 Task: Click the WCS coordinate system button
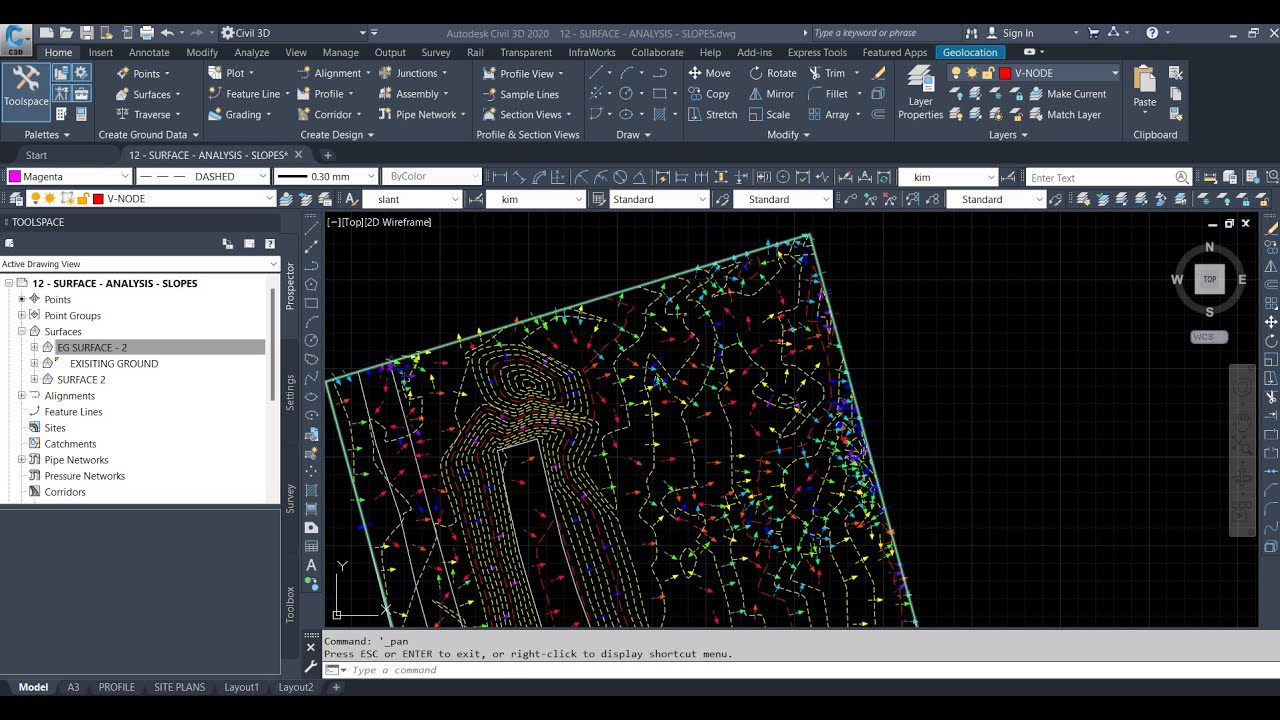1208,337
